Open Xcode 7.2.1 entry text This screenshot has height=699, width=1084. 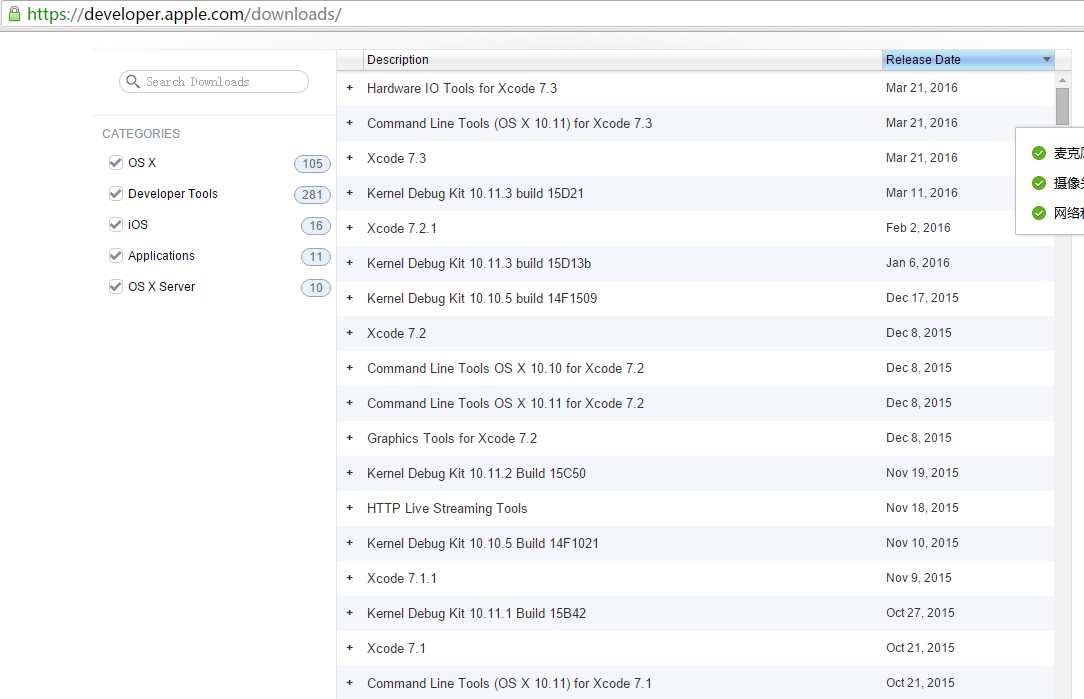coord(402,228)
